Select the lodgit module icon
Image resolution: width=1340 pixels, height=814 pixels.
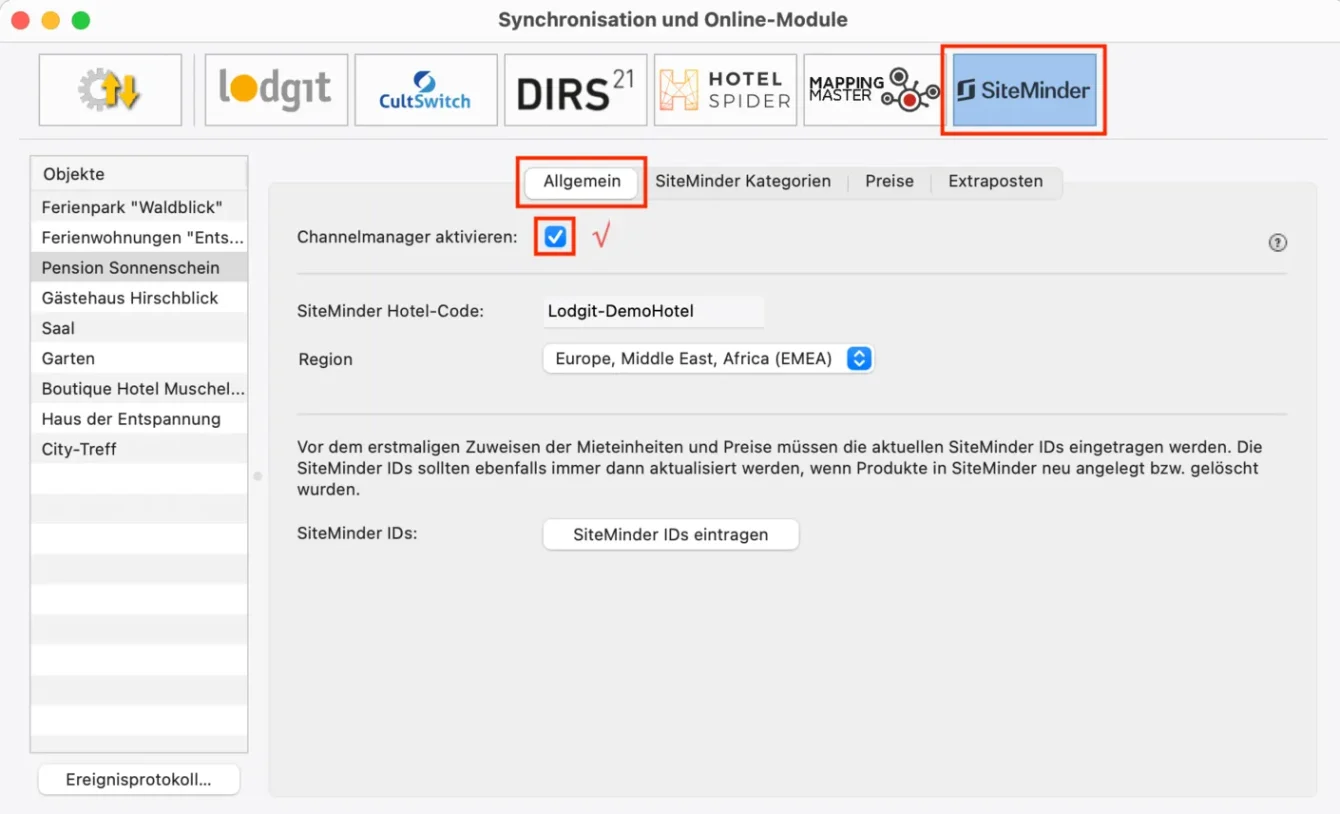(276, 90)
